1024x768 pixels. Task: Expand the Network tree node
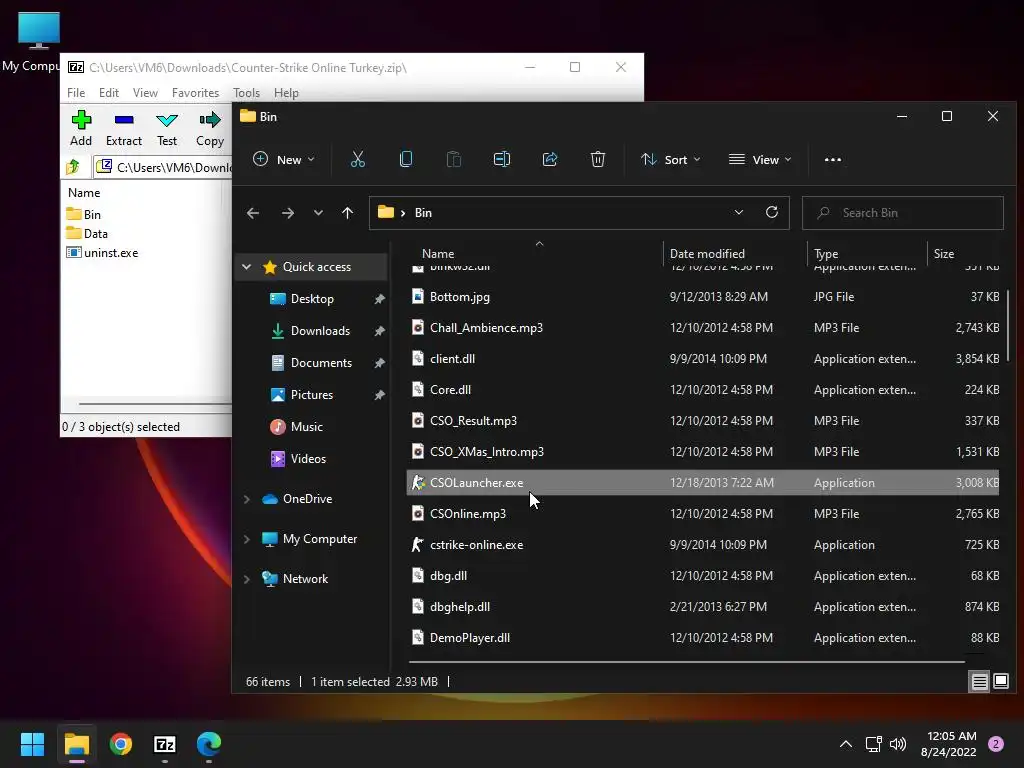pyautogui.click(x=246, y=579)
